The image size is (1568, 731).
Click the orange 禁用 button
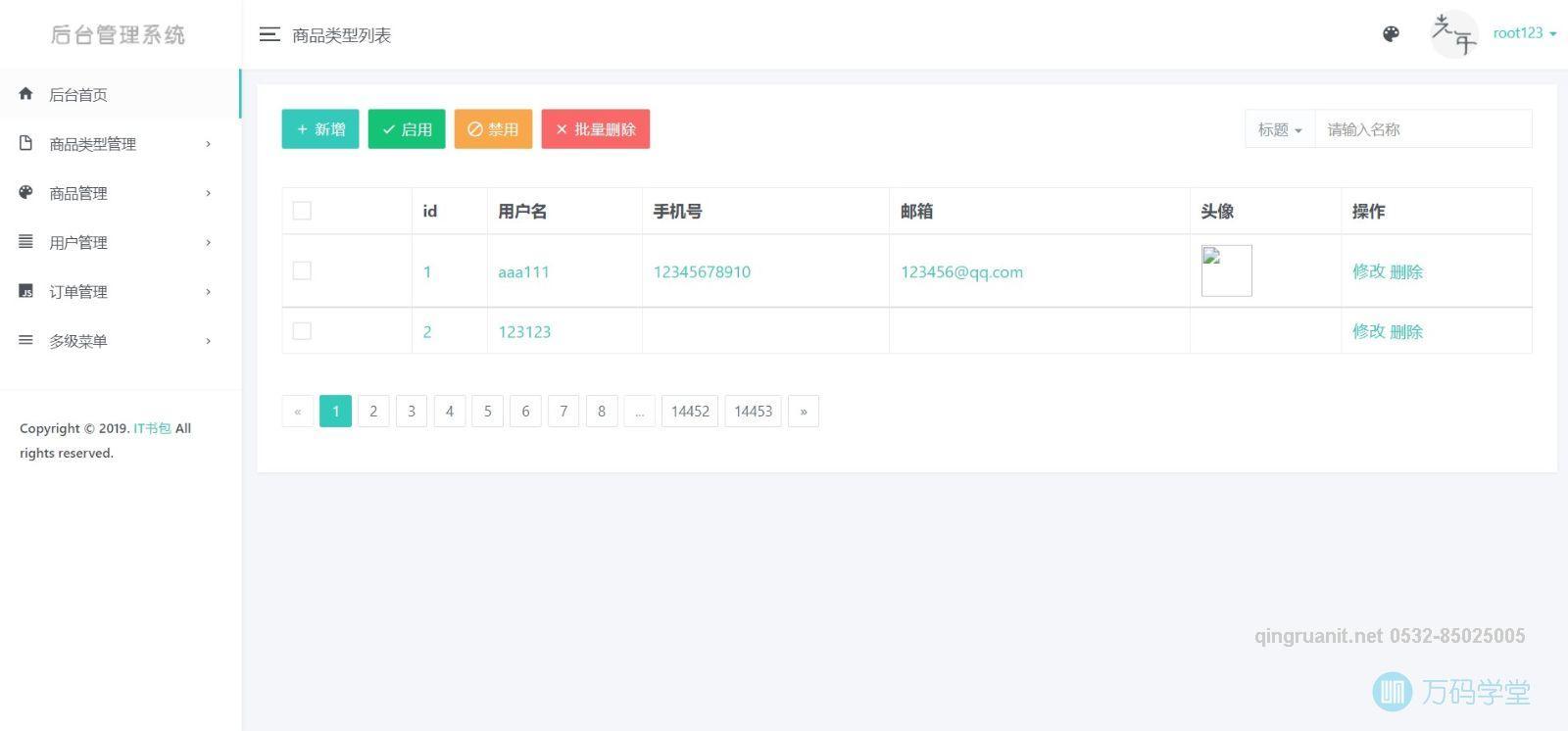(493, 129)
